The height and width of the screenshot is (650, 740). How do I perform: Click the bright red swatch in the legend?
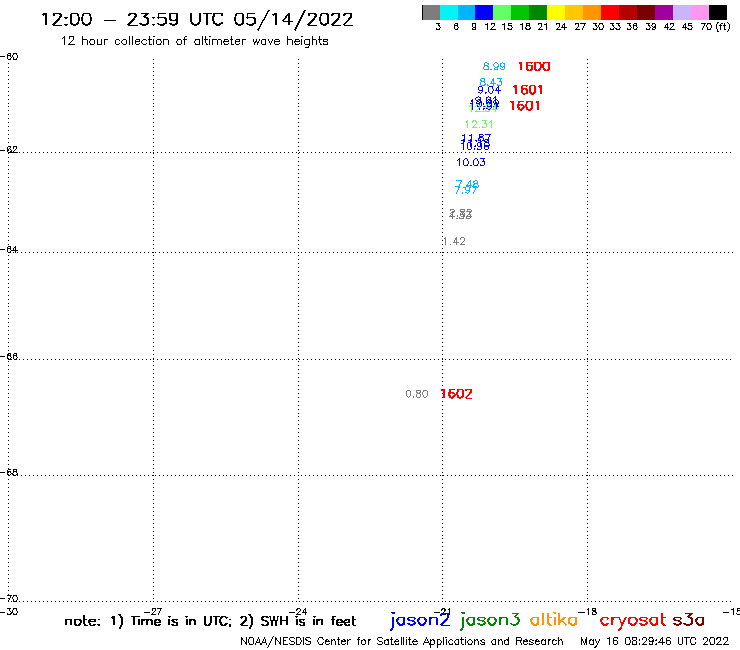click(610, 12)
